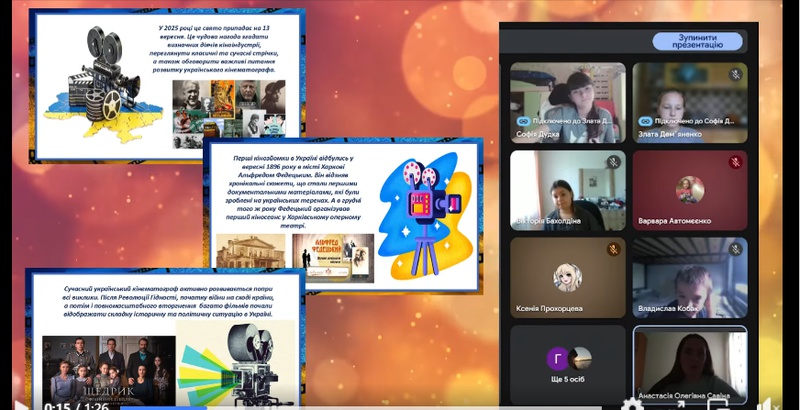Open the Ще 5 осіб participants tile
This screenshot has height=410, width=800.
coord(567,361)
